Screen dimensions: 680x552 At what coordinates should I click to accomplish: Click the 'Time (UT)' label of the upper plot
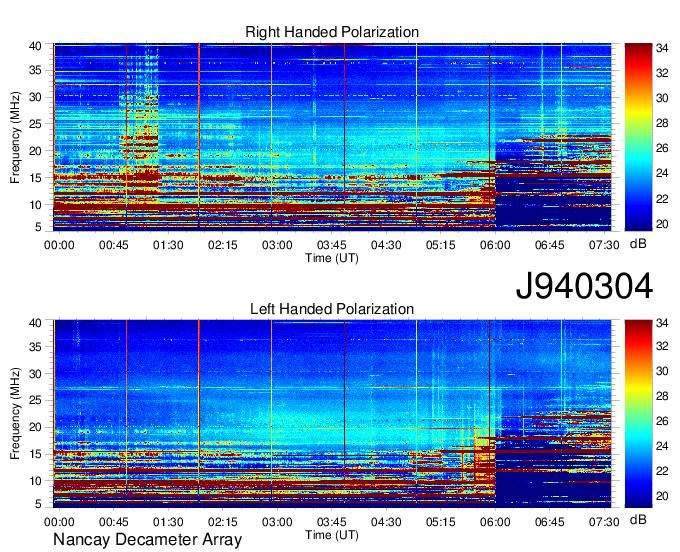(x=332, y=258)
